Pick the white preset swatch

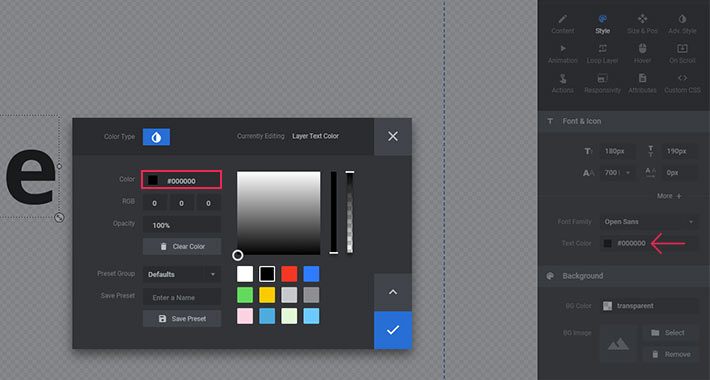point(245,274)
